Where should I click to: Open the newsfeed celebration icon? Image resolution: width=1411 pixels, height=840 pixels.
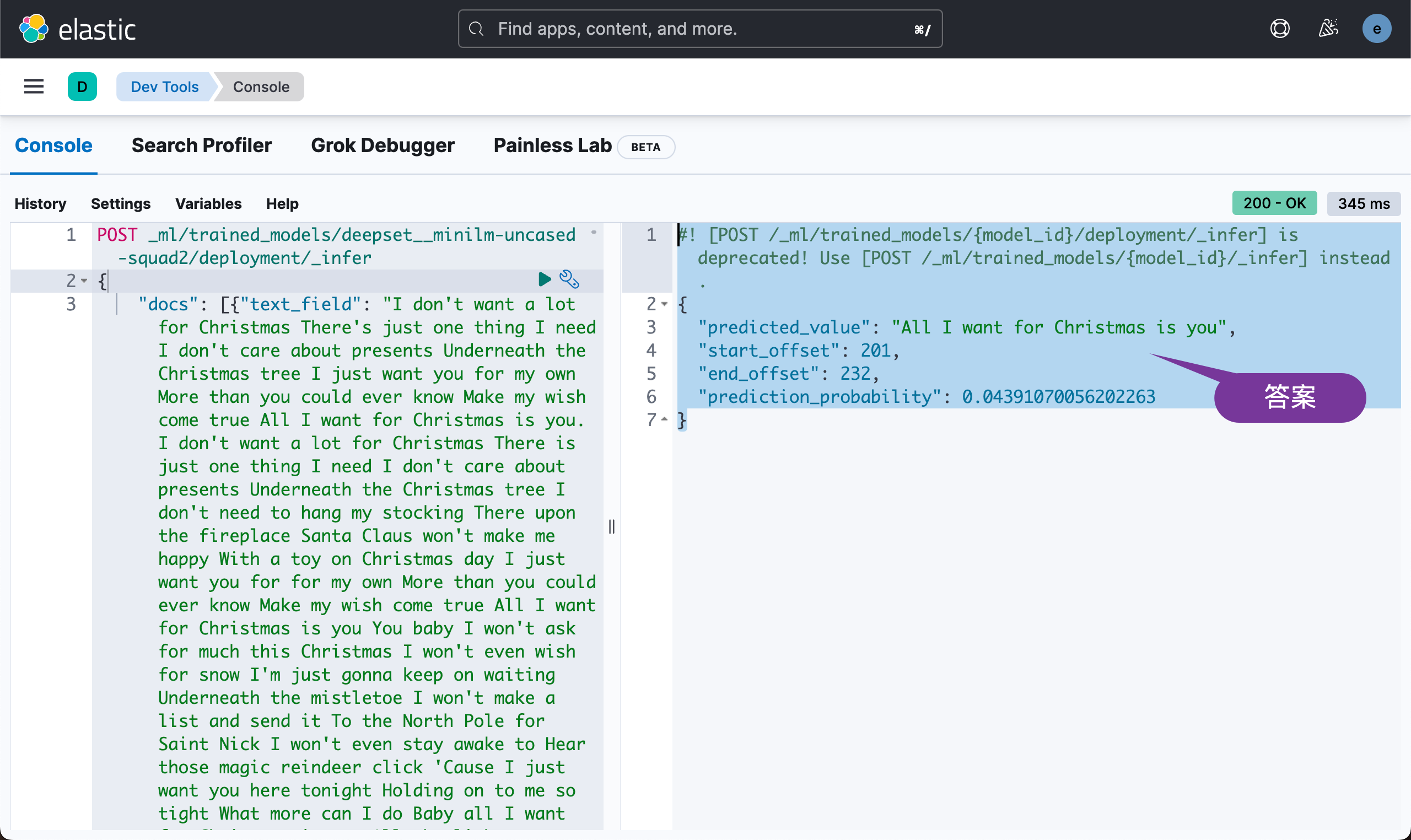coord(1328,29)
